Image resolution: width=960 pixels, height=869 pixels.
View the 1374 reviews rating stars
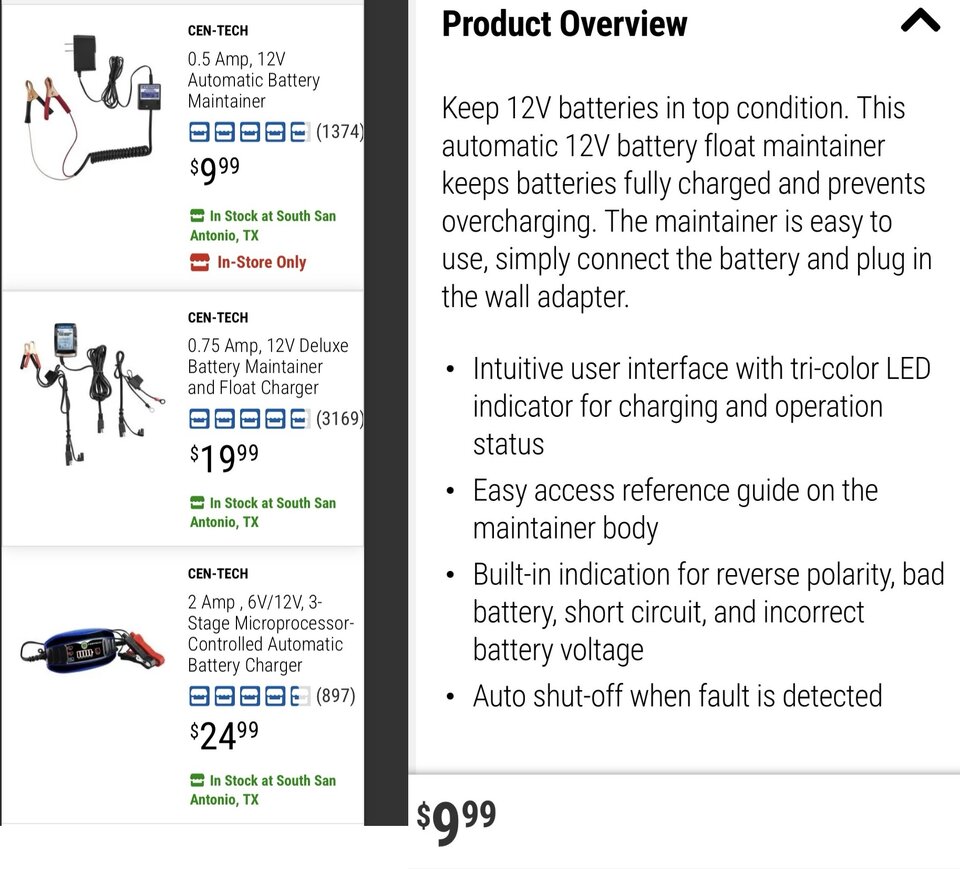click(249, 132)
